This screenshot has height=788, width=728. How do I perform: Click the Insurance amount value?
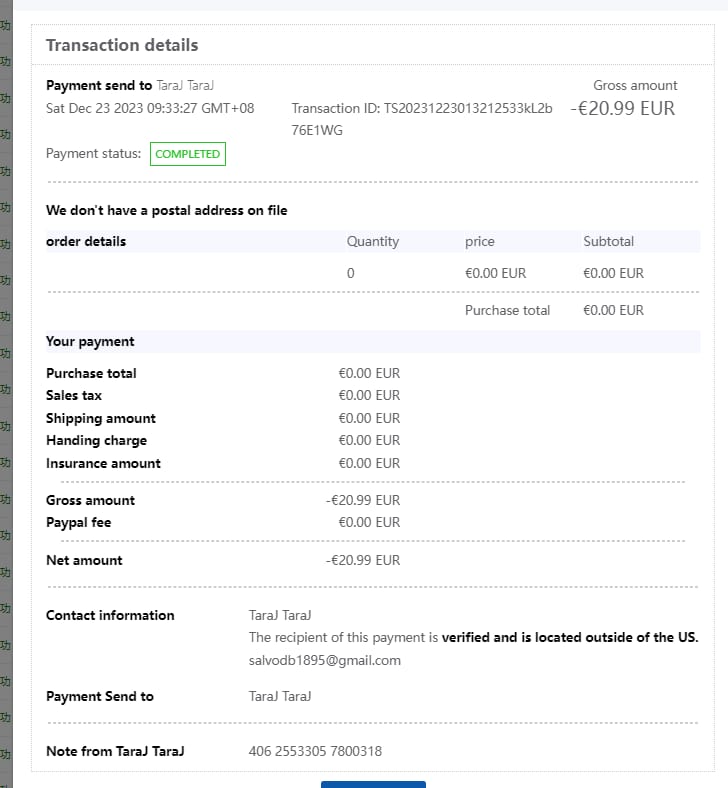coord(369,463)
